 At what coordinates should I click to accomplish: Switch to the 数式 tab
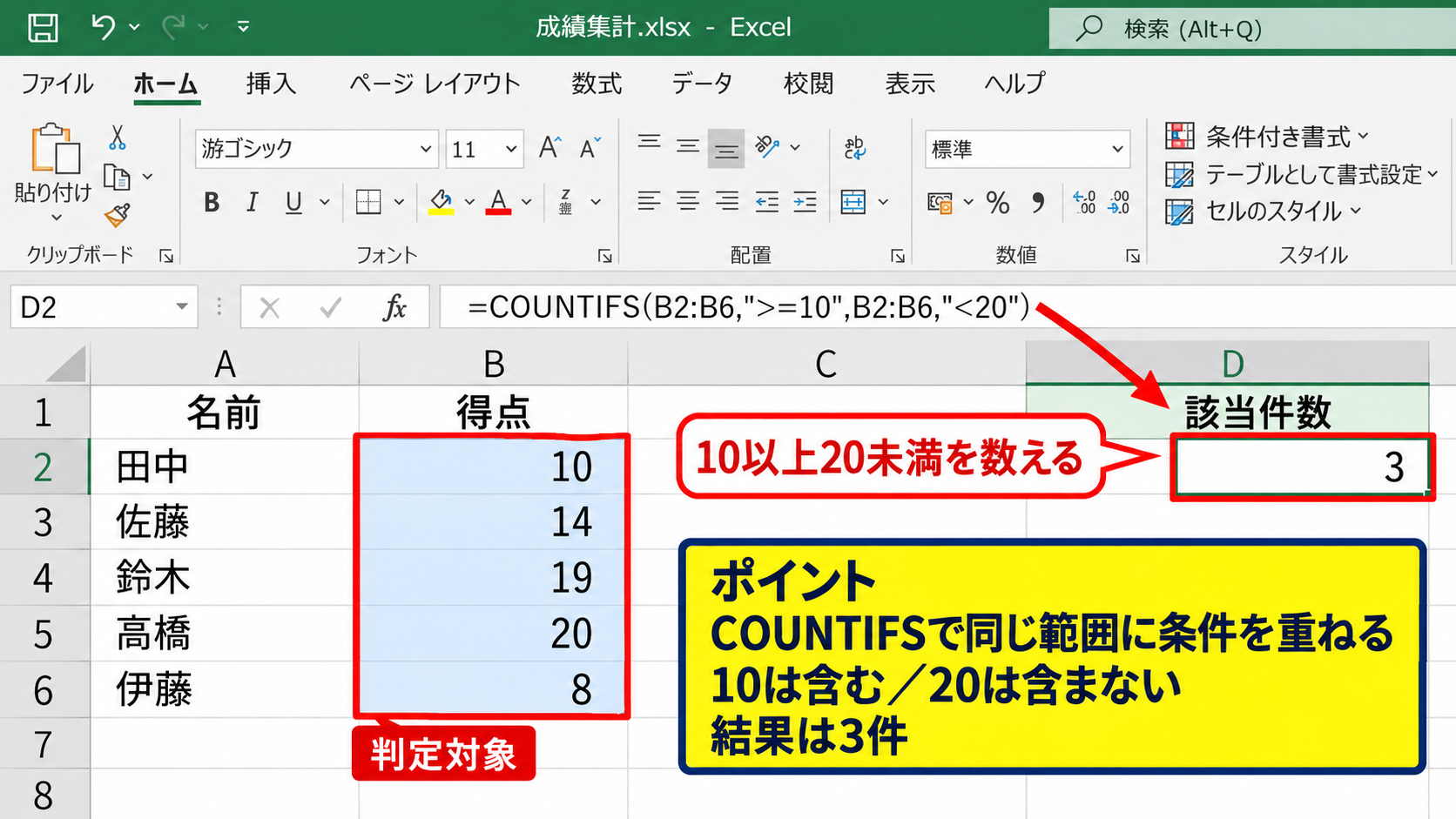597,84
